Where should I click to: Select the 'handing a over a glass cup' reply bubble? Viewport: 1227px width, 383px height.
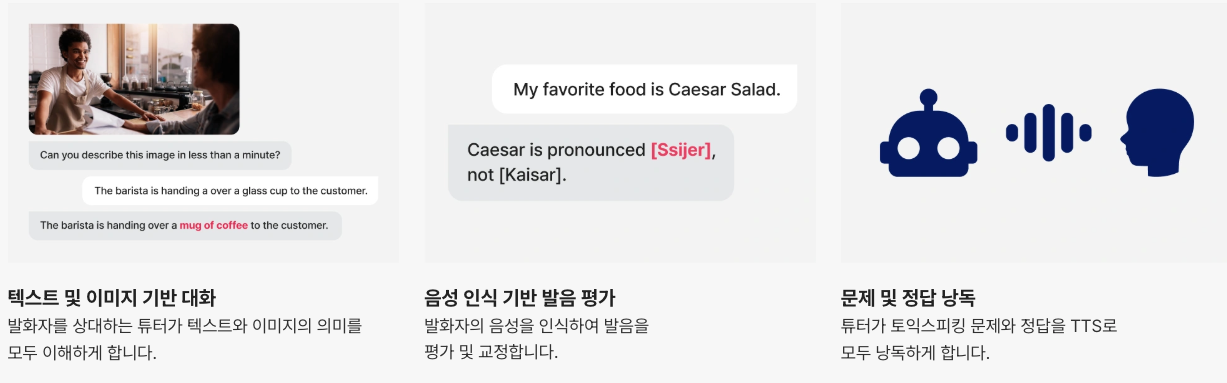click(x=230, y=190)
